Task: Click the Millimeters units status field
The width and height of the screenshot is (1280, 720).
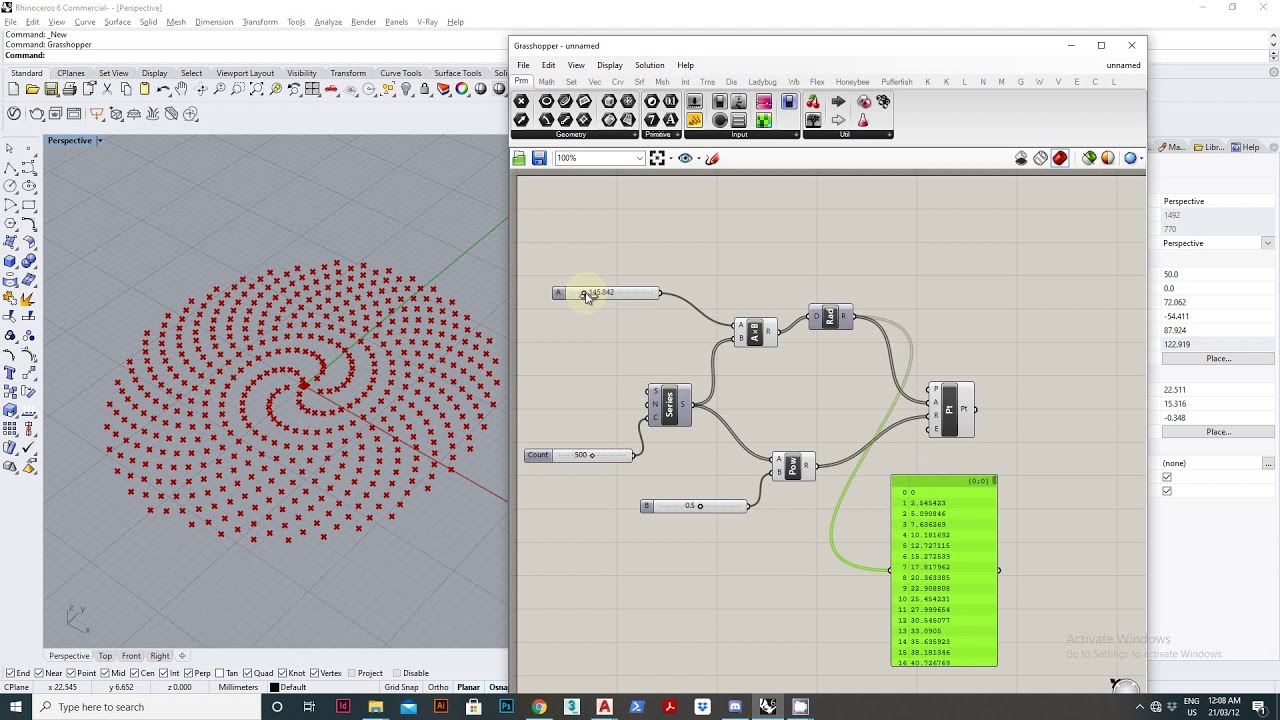Action: (238, 687)
